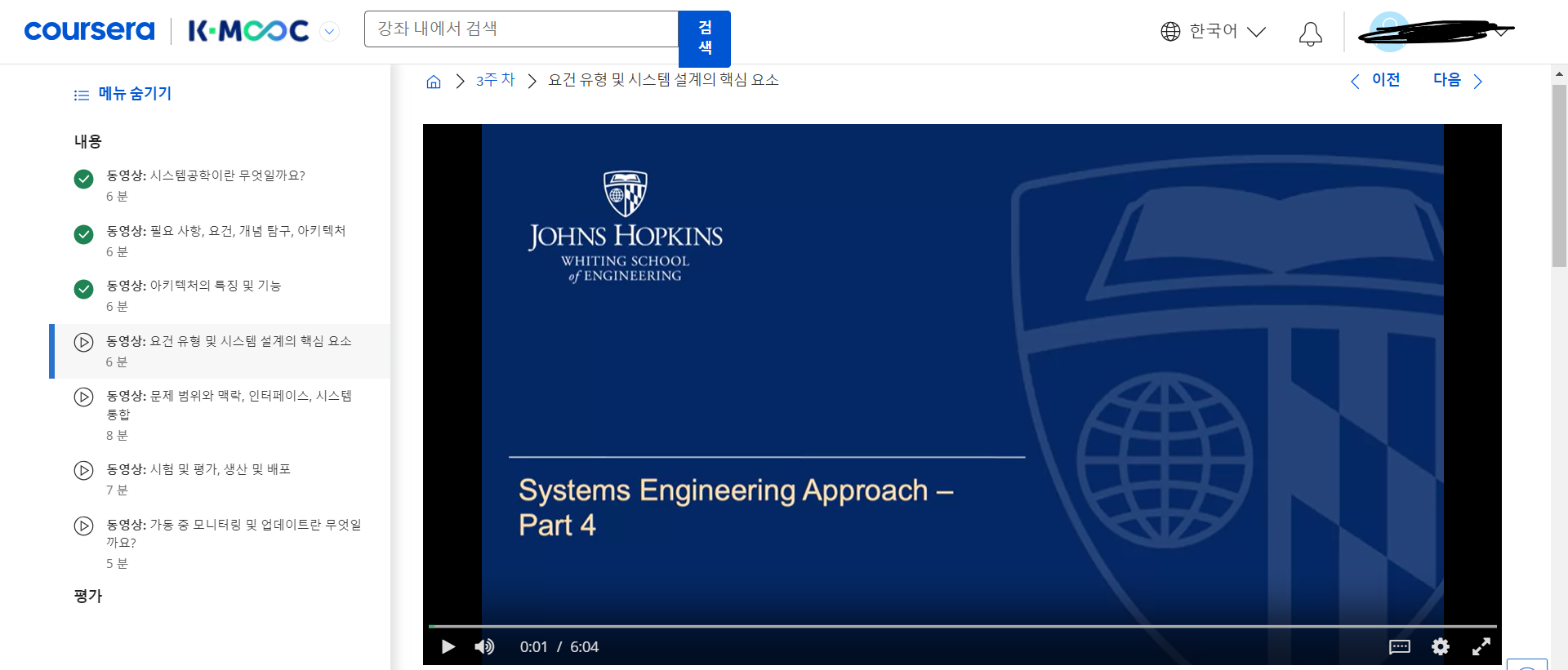Open video 시험 및 평가, 생산 및 배포
The height and width of the screenshot is (670, 1568).
220,479
